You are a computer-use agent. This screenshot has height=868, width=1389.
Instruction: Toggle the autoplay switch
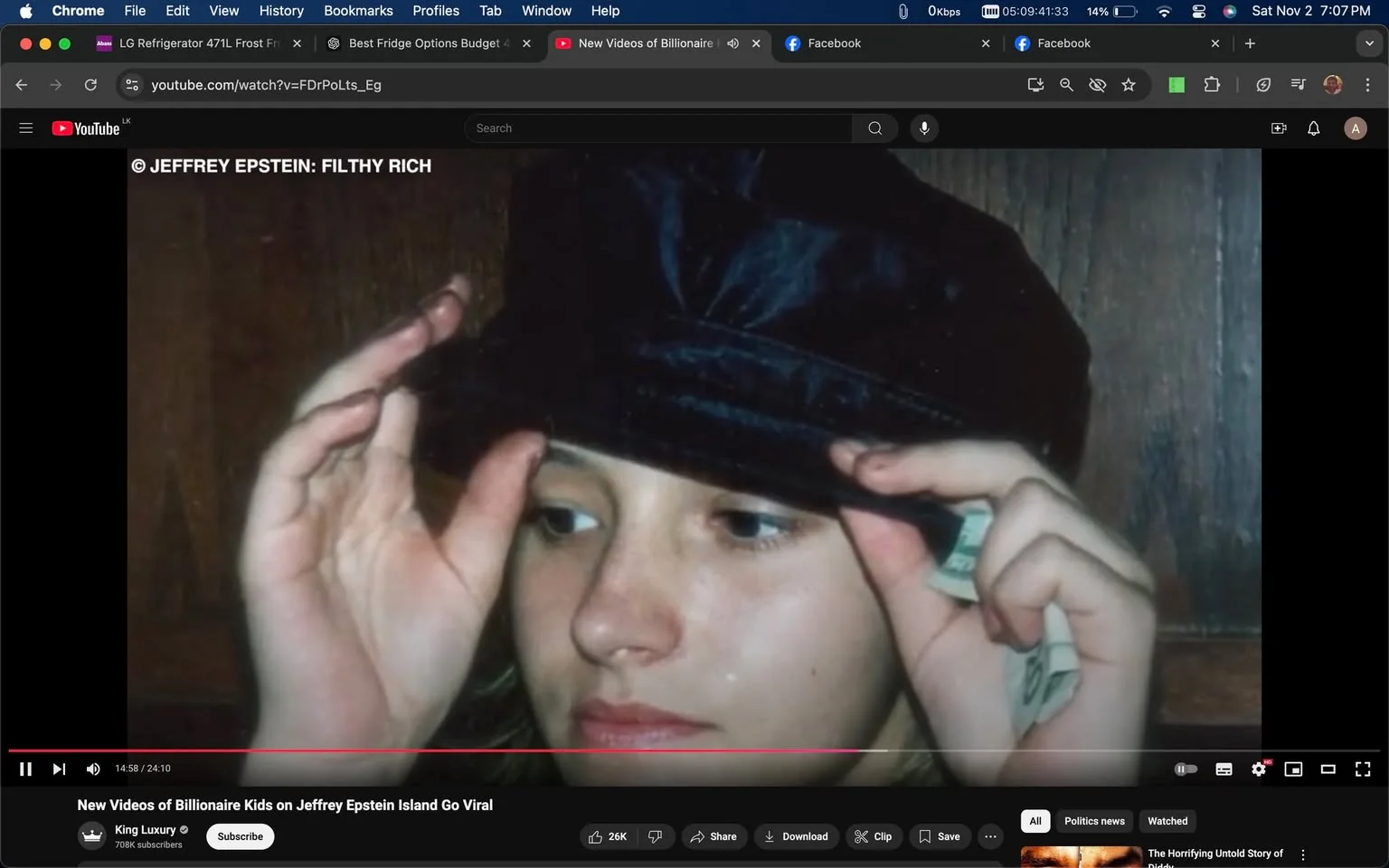point(1186,769)
